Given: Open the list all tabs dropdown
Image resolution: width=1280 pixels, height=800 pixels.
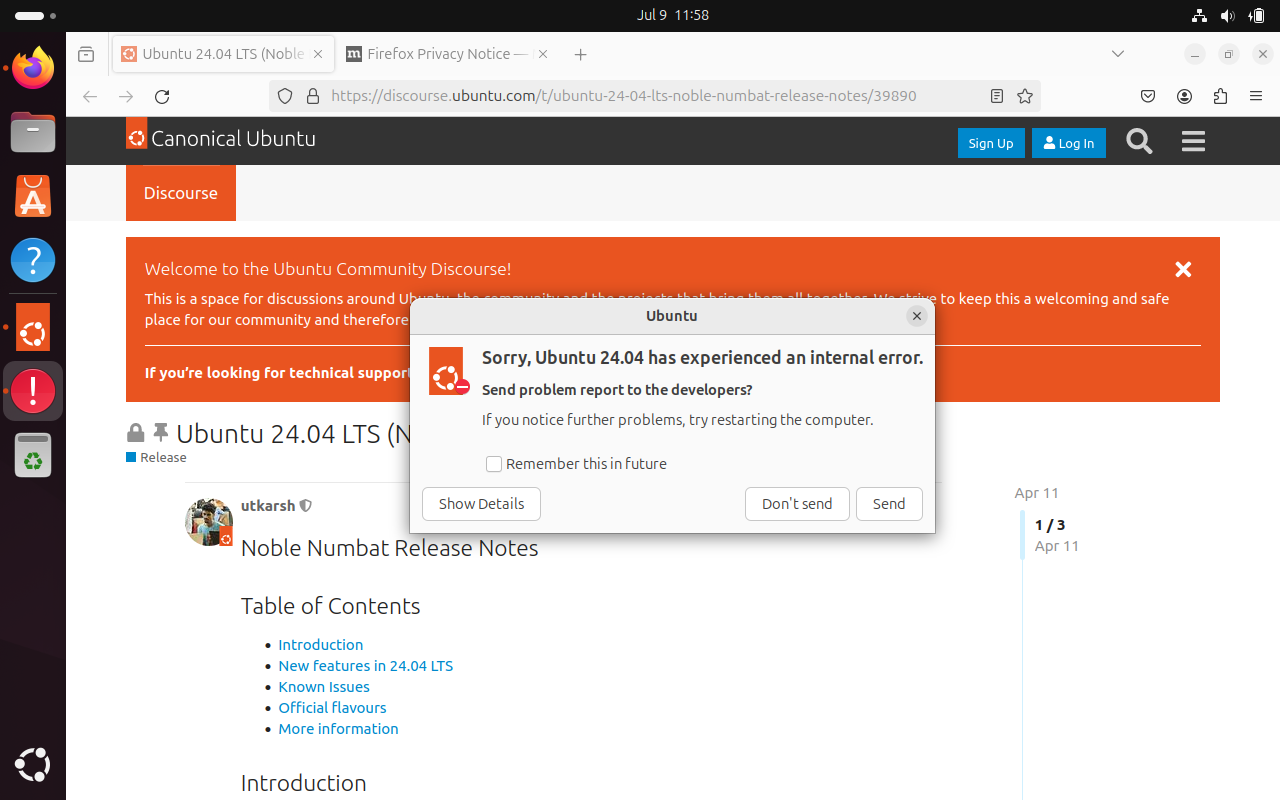Looking at the screenshot, I should [x=1118, y=54].
